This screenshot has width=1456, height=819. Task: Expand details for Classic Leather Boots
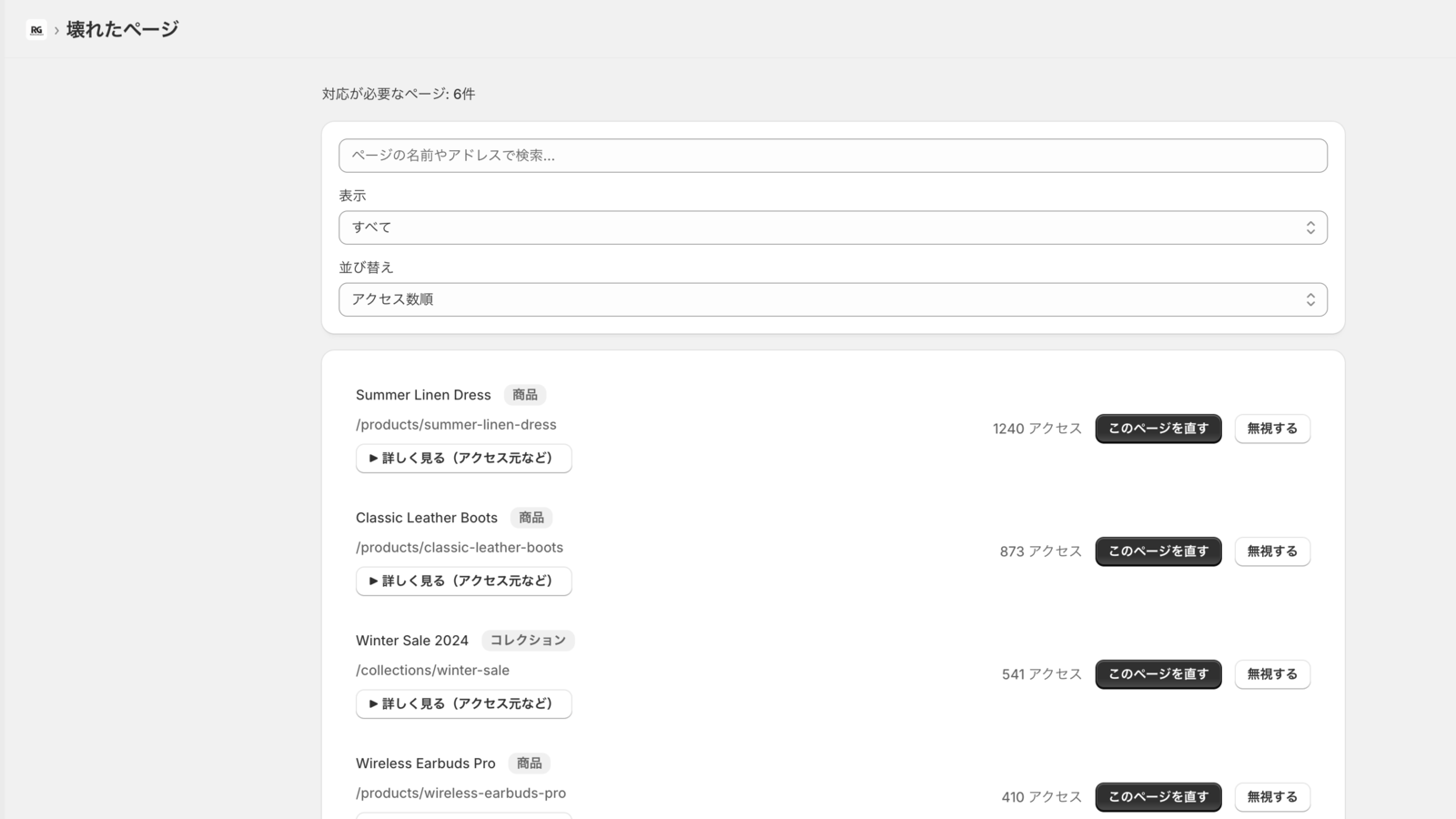463,581
